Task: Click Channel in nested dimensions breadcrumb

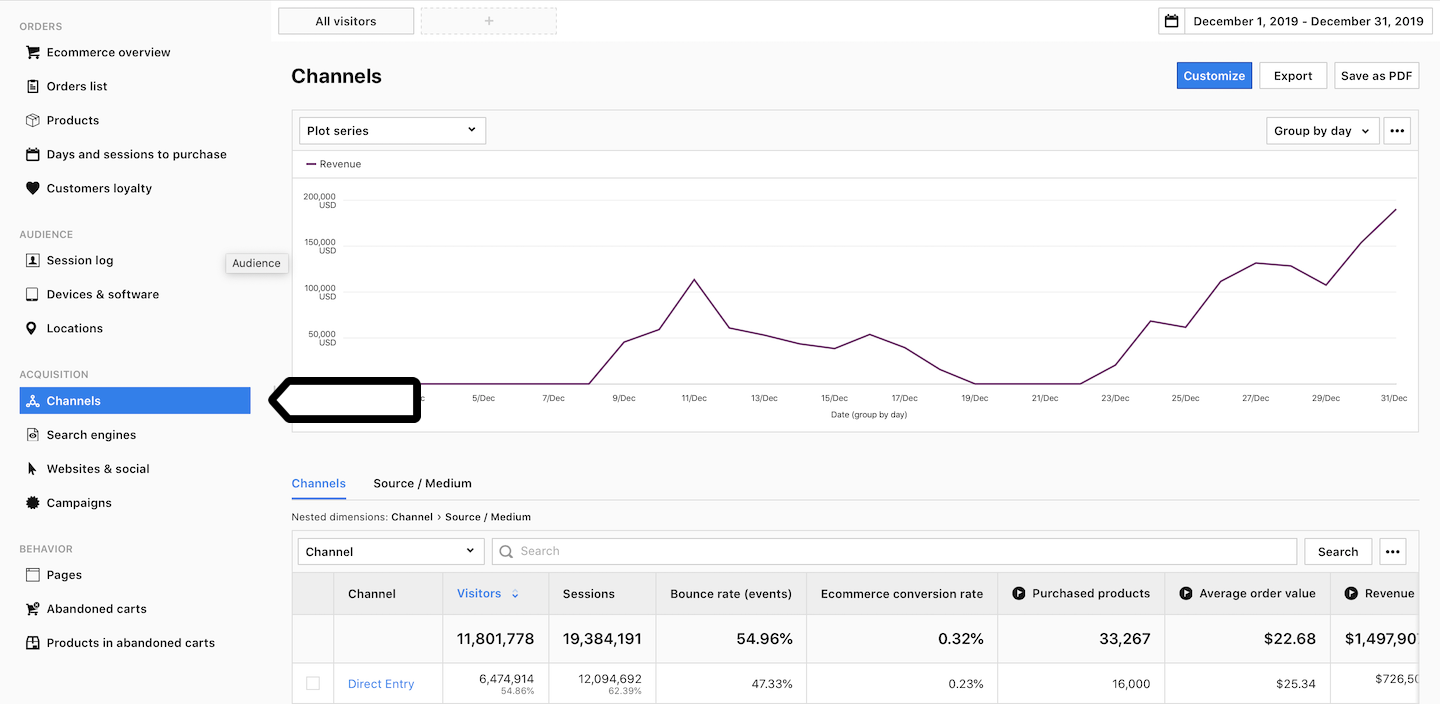Action: click(412, 517)
